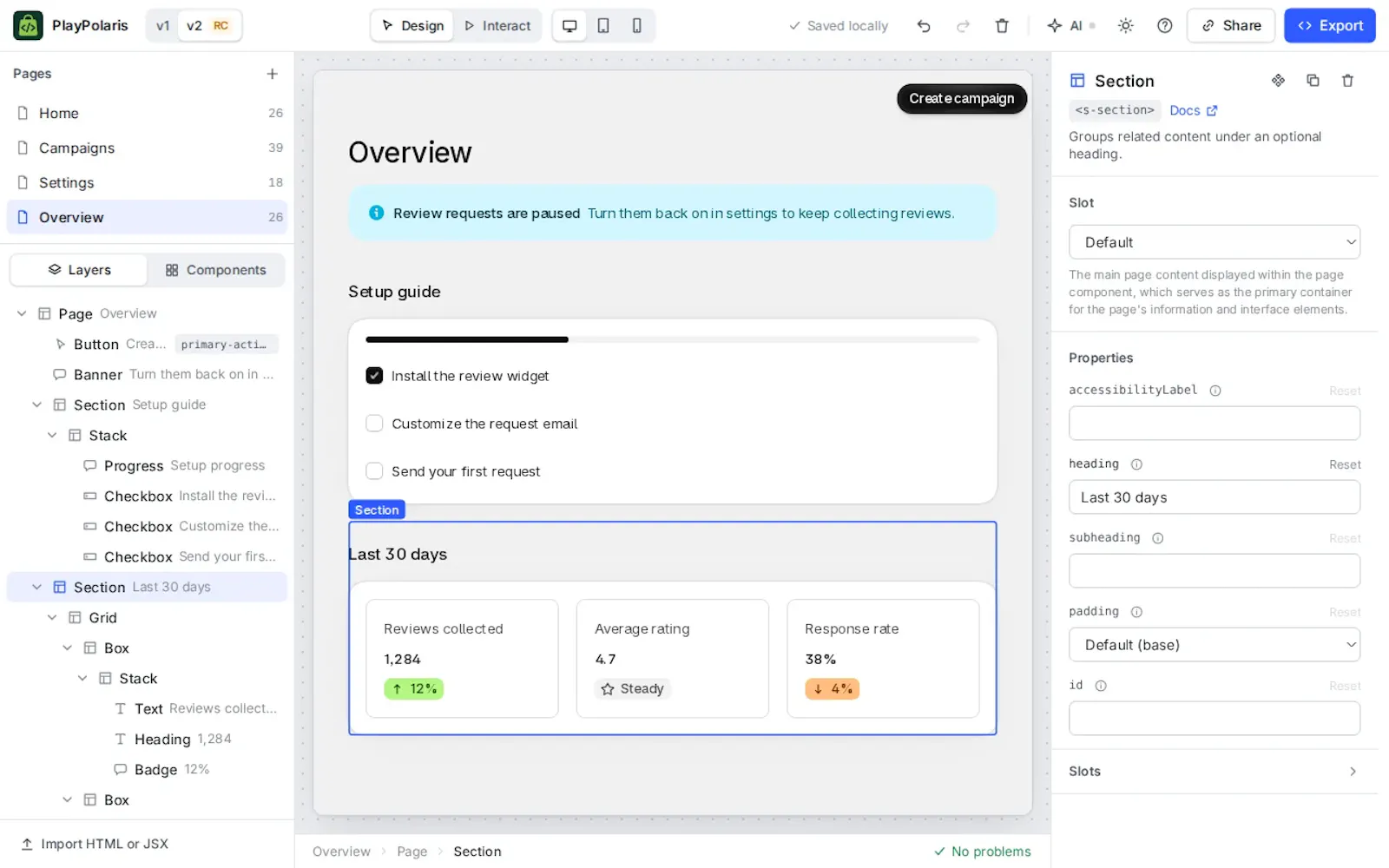
Task: Delete the Section via inspector trash icon
Action: tap(1347, 81)
